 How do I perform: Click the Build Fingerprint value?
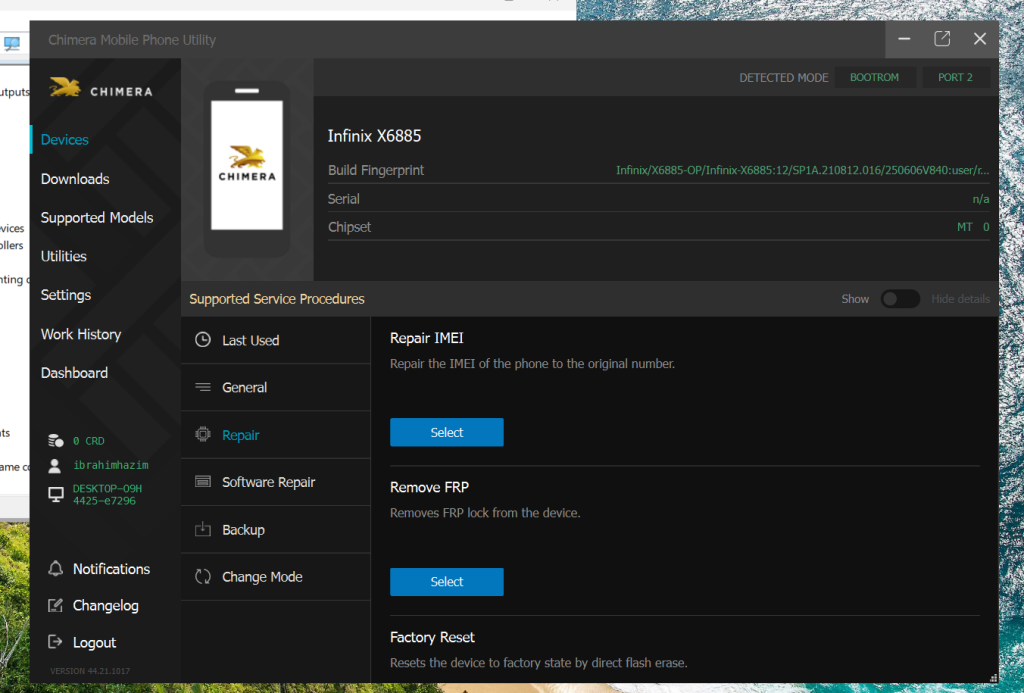[x=802, y=170]
